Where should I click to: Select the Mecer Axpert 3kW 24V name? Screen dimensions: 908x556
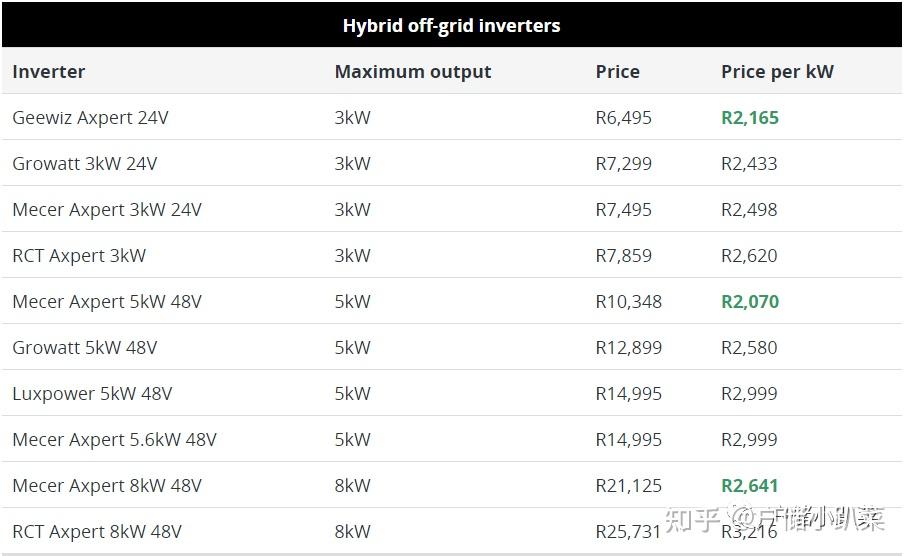[107, 209]
